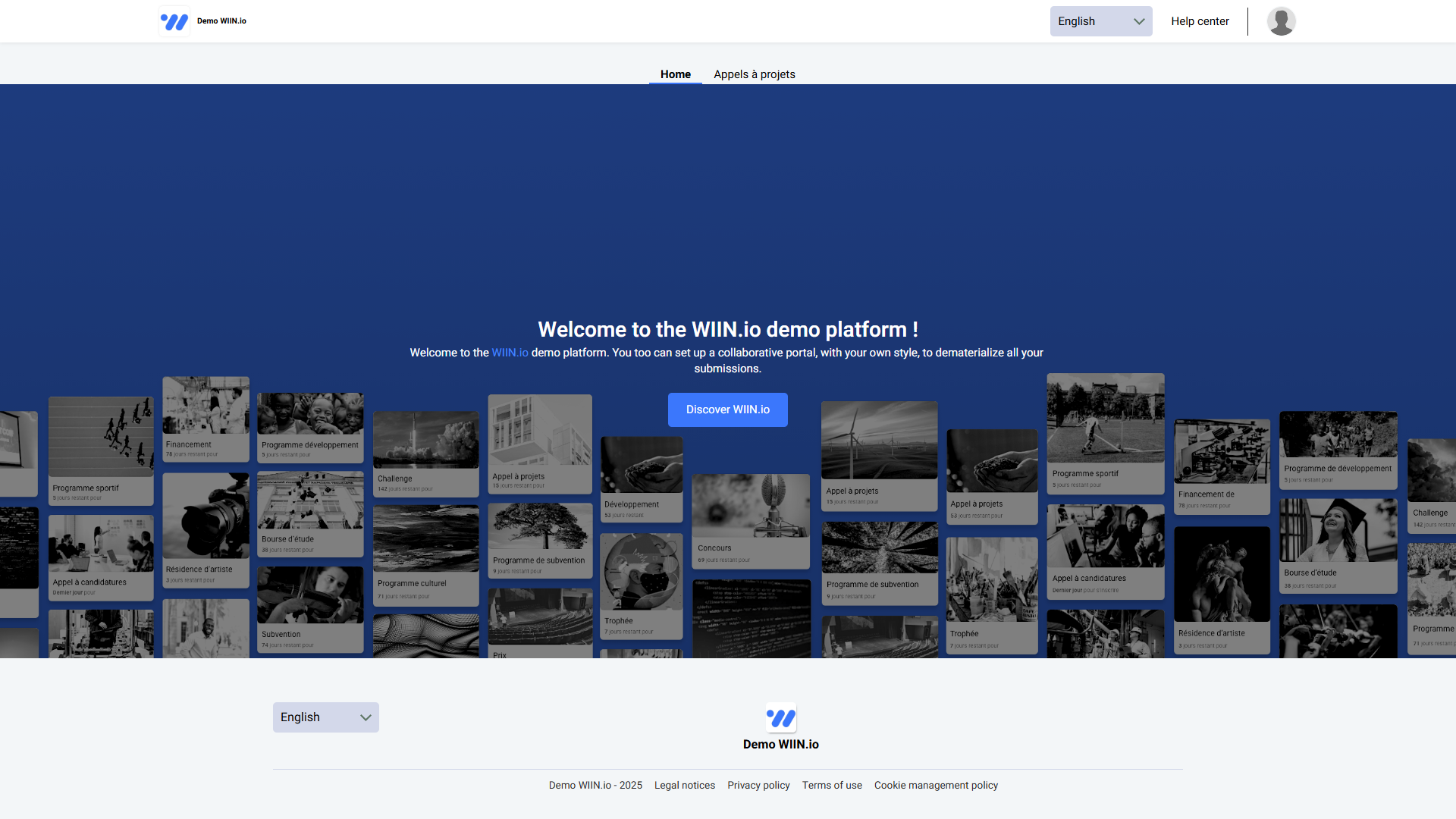This screenshot has height=819, width=1456.
Task: Open the Privacy policy link
Action: click(x=758, y=786)
